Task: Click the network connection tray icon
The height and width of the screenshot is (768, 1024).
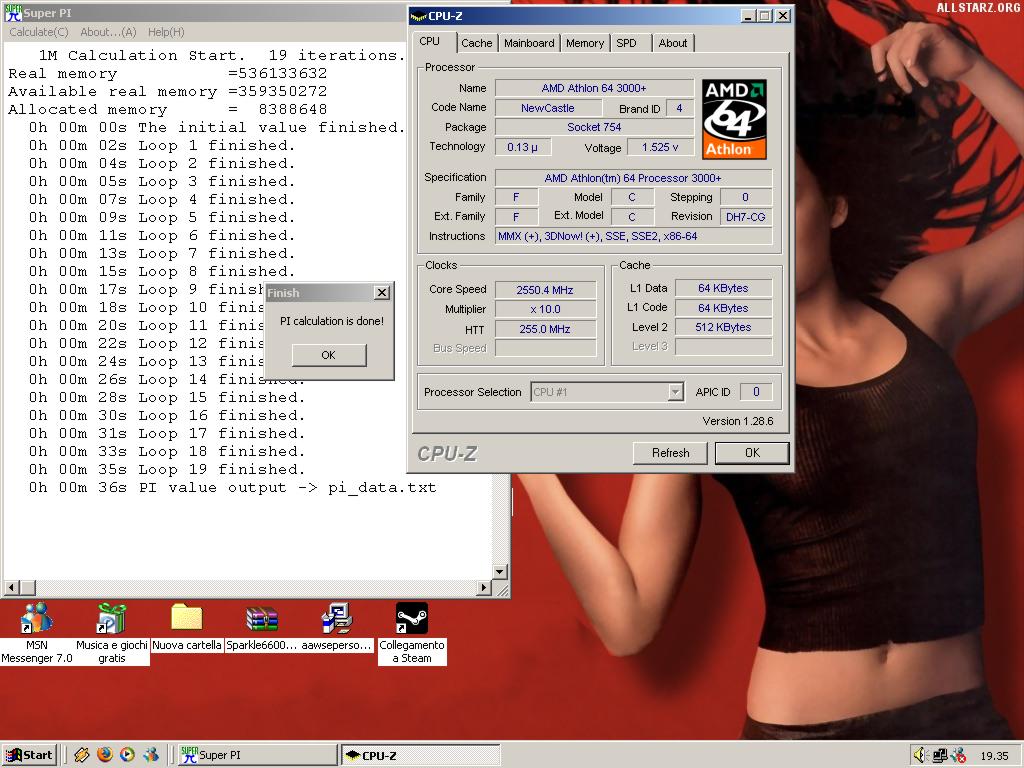Action: 940,756
